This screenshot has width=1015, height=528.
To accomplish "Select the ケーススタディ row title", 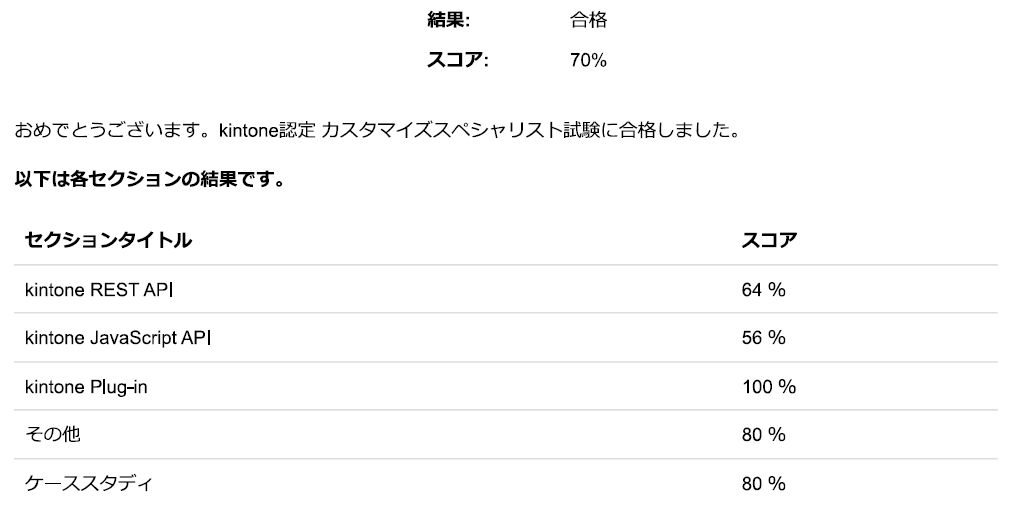I will click(x=89, y=484).
